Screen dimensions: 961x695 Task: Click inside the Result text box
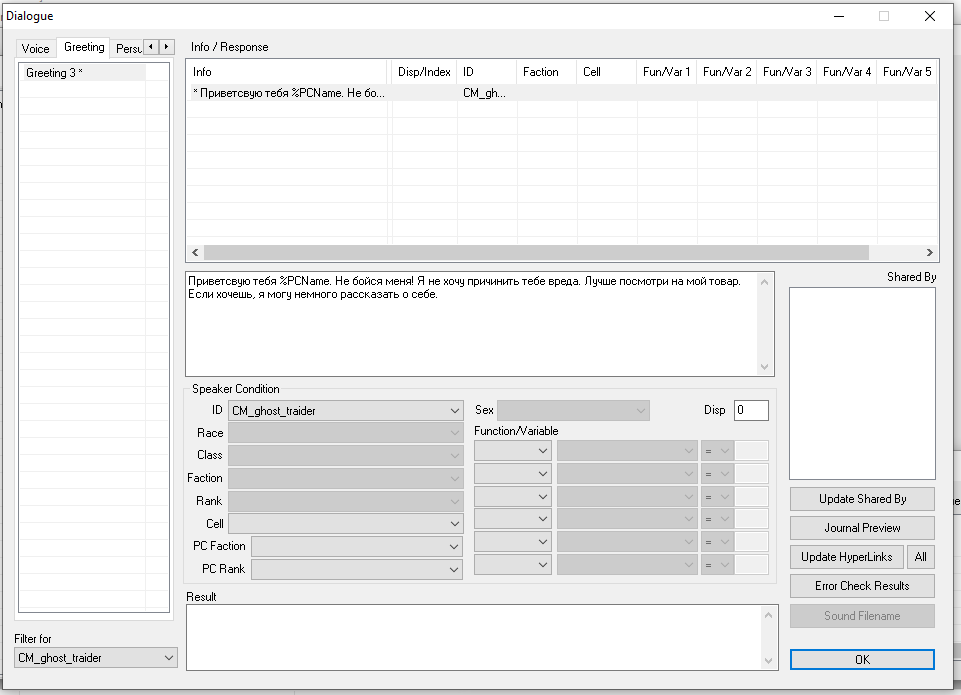pos(474,637)
